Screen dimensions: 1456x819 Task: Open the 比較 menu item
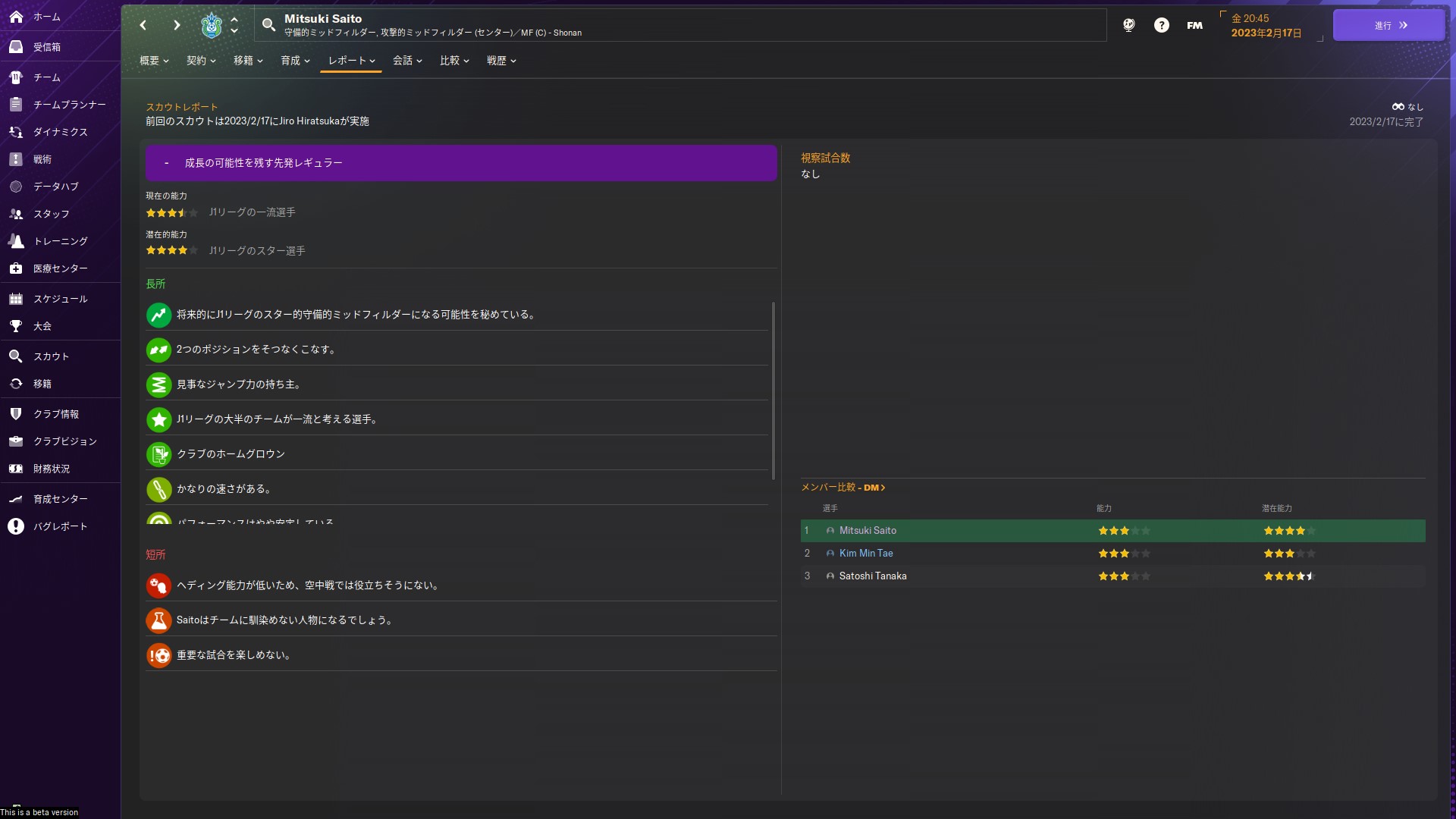pos(454,61)
